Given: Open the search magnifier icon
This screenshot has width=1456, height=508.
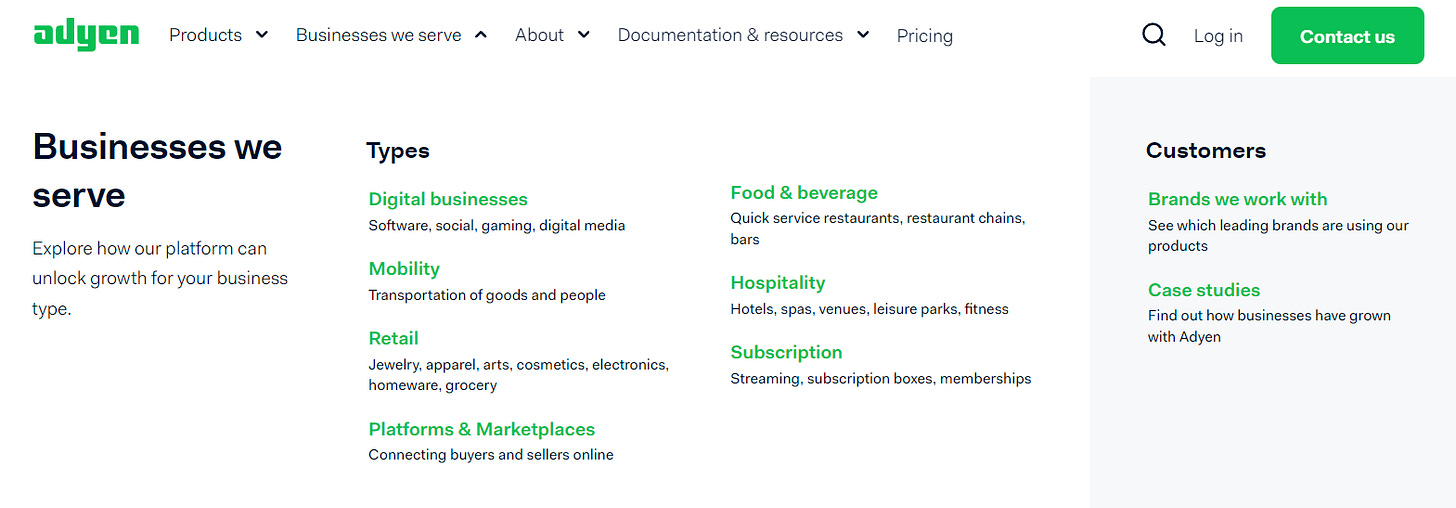Looking at the screenshot, I should pyautogui.click(x=1154, y=35).
